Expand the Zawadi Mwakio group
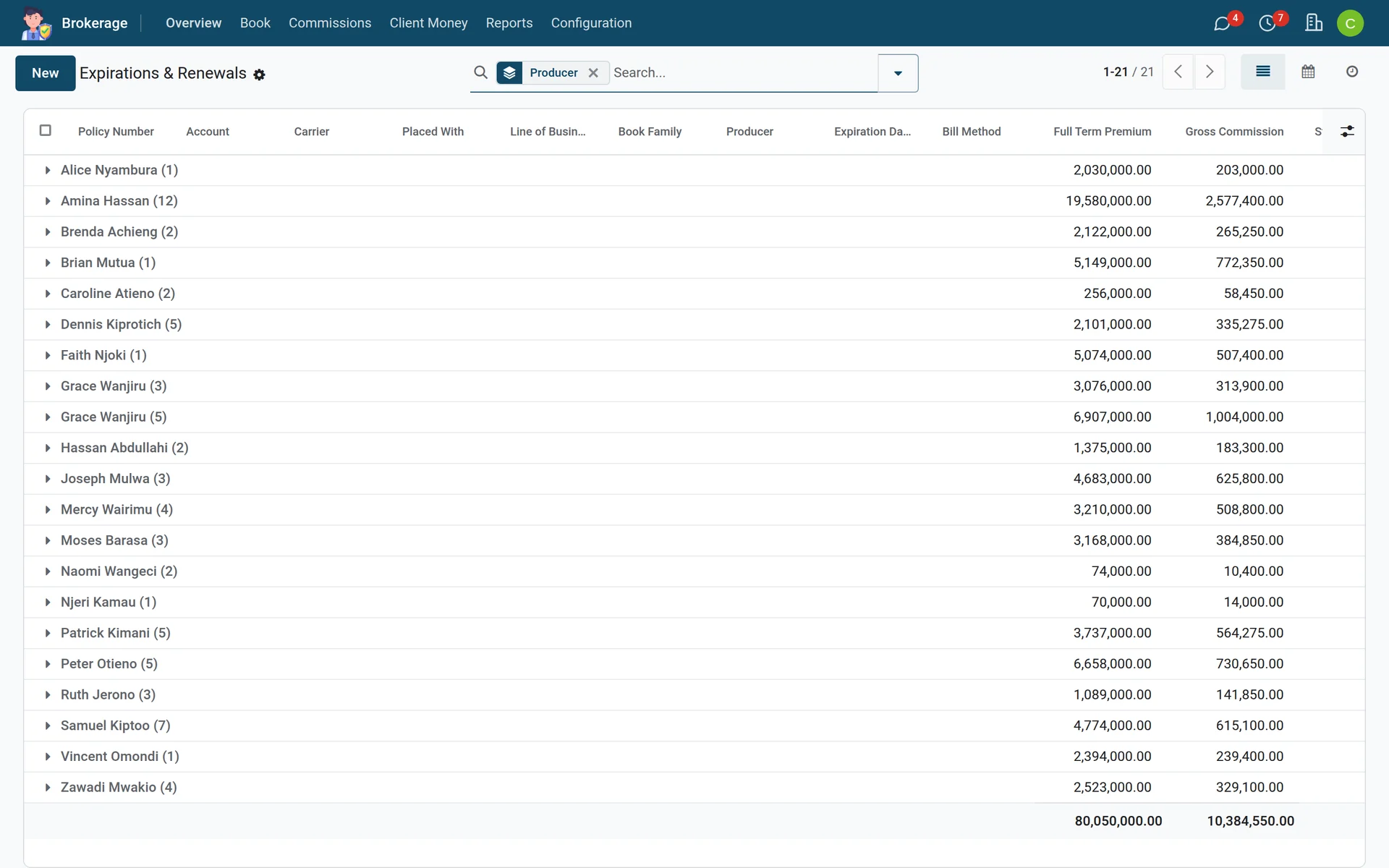This screenshot has height=868, width=1389. tap(48, 788)
